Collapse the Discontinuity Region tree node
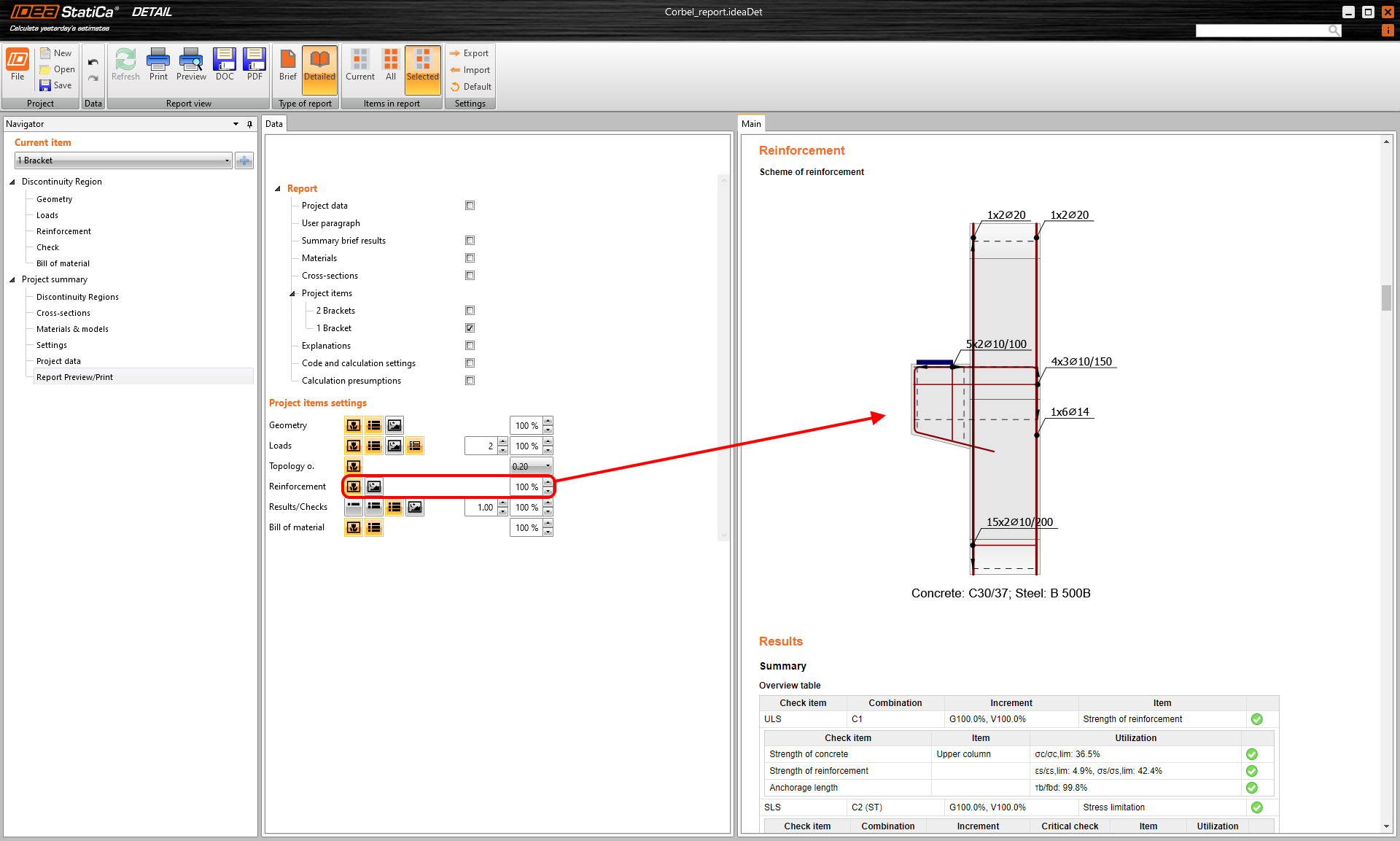The width and height of the screenshot is (1400, 841). point(12,182)
